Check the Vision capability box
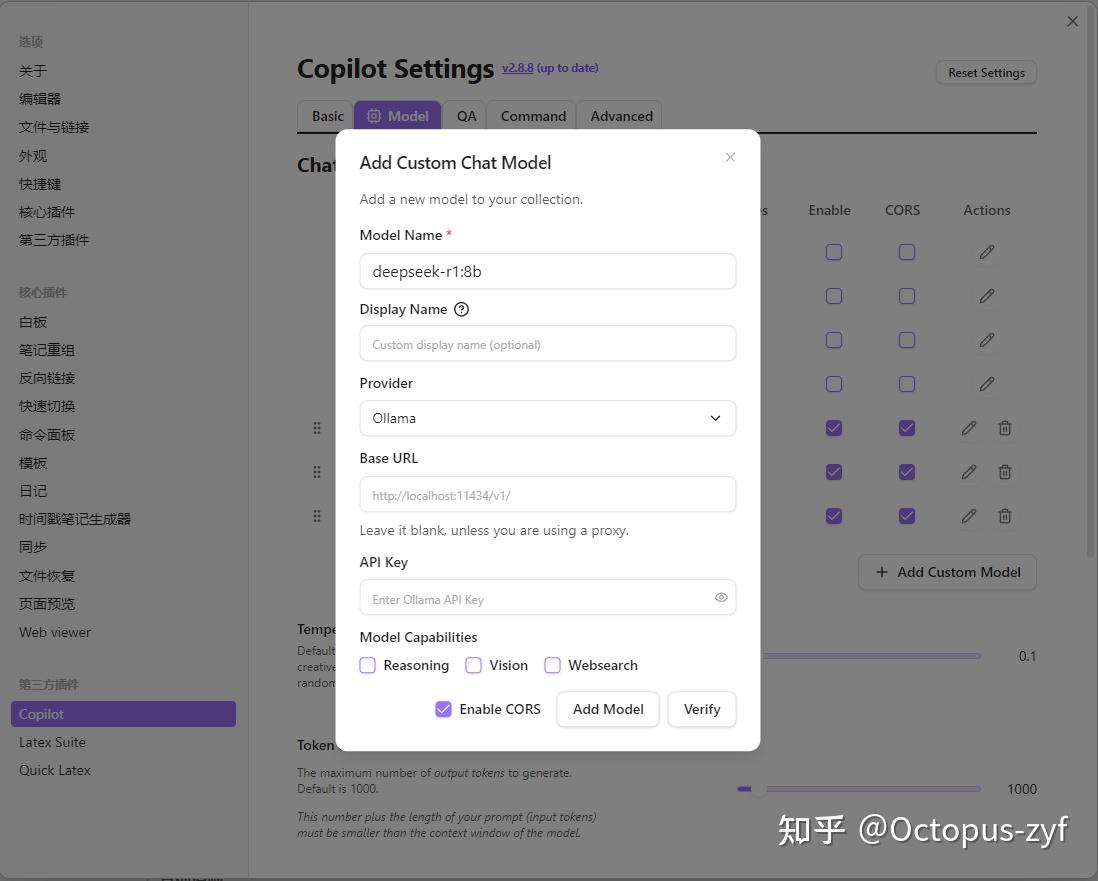 coord(474,665)
